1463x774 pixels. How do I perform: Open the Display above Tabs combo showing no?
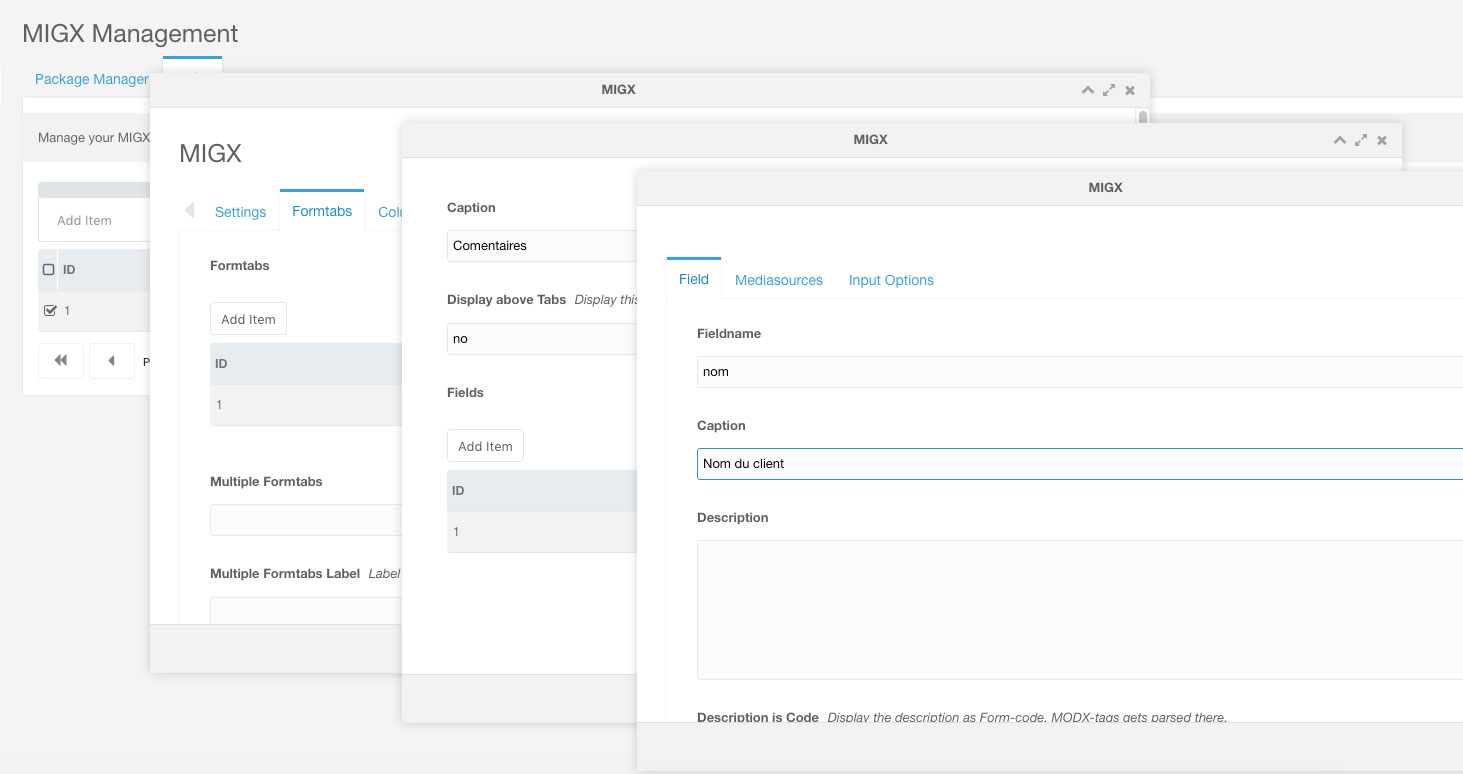click(542, 339)
